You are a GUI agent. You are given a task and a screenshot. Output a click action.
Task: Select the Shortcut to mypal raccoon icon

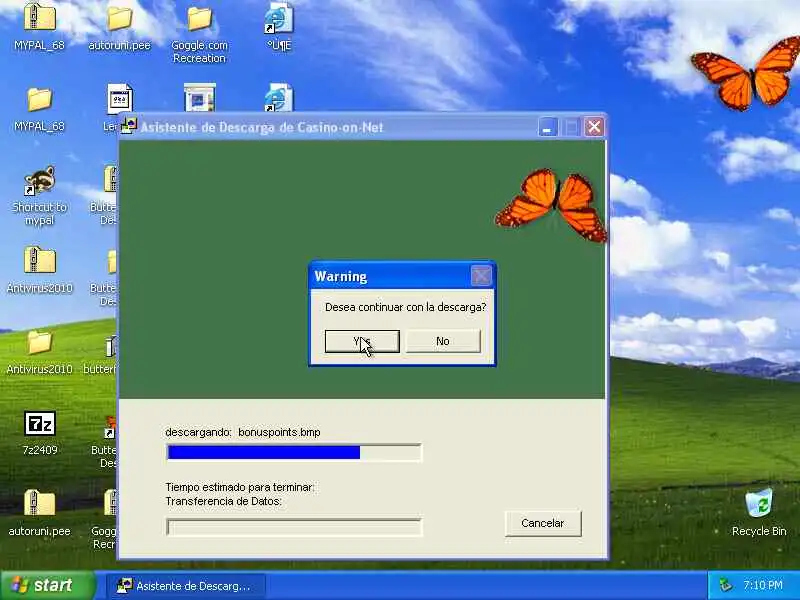[x=39, y=180]
